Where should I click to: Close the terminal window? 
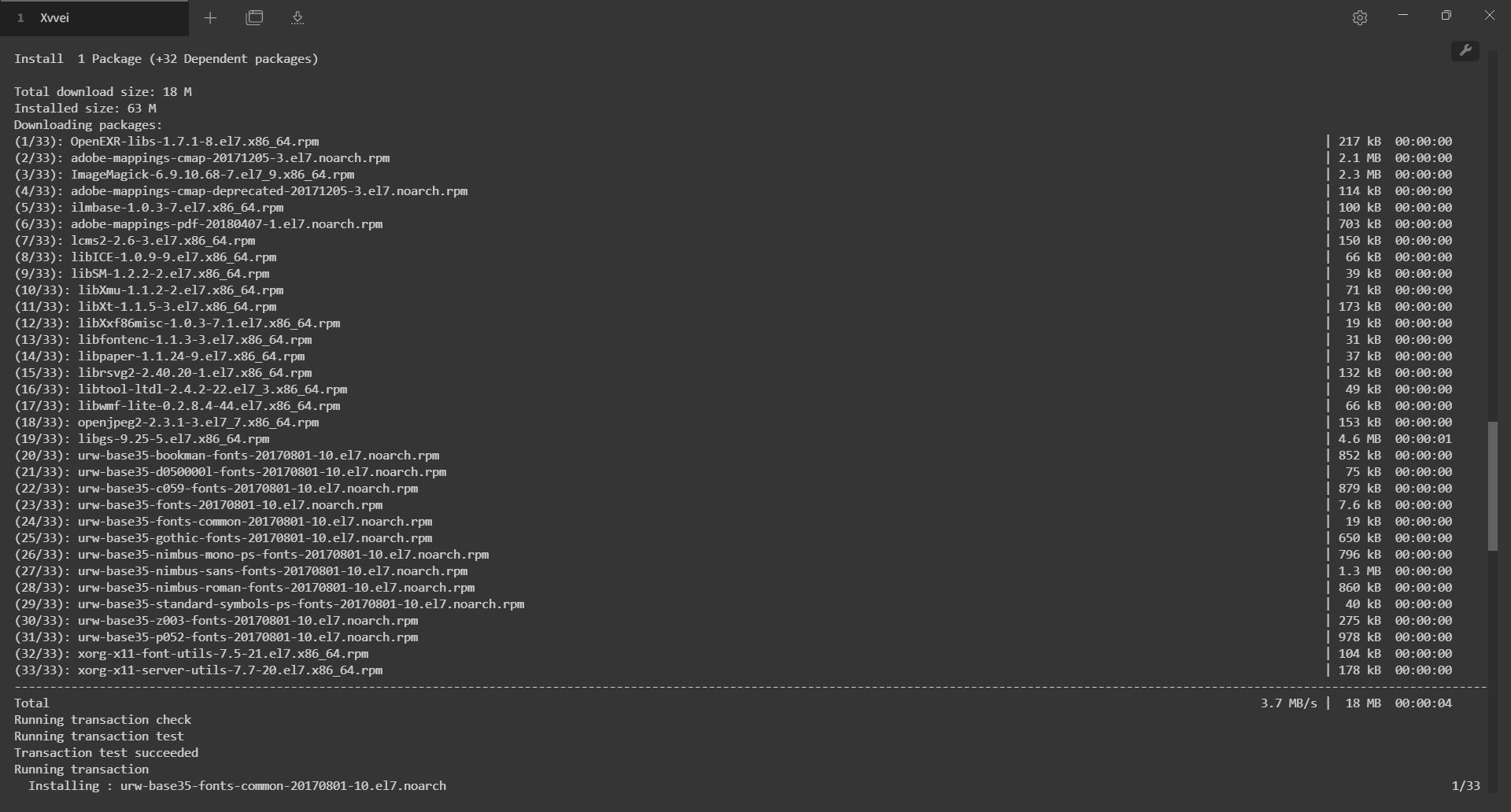(1489, 16)
